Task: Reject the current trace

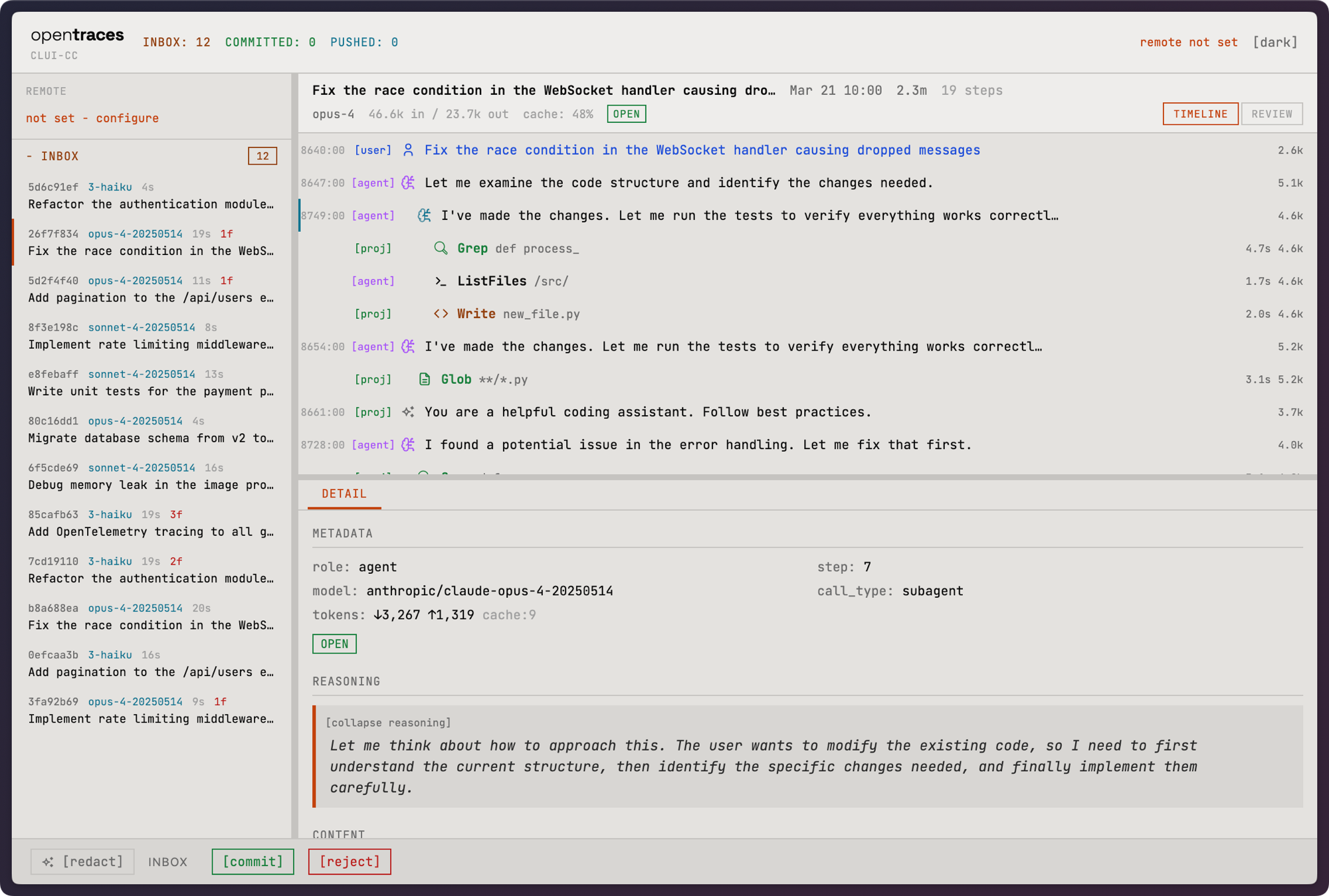Action: click(350, 861)
